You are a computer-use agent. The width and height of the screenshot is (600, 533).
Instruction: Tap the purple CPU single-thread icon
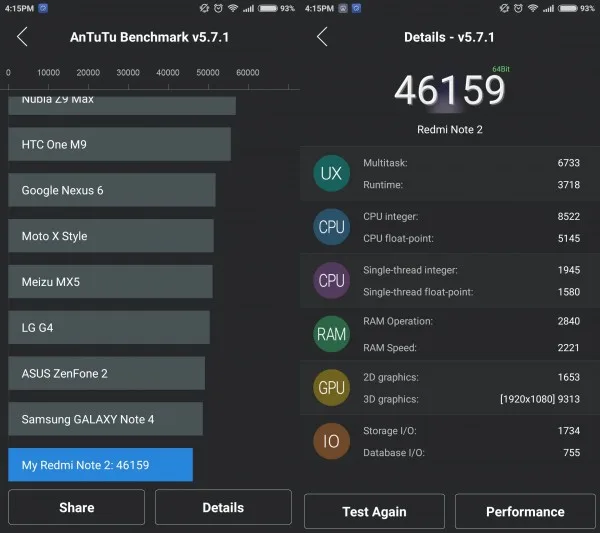[331, 280]
